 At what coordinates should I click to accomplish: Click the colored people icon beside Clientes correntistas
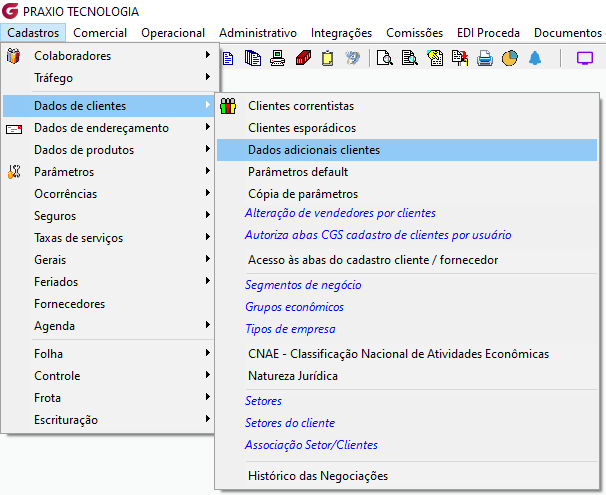228,106
